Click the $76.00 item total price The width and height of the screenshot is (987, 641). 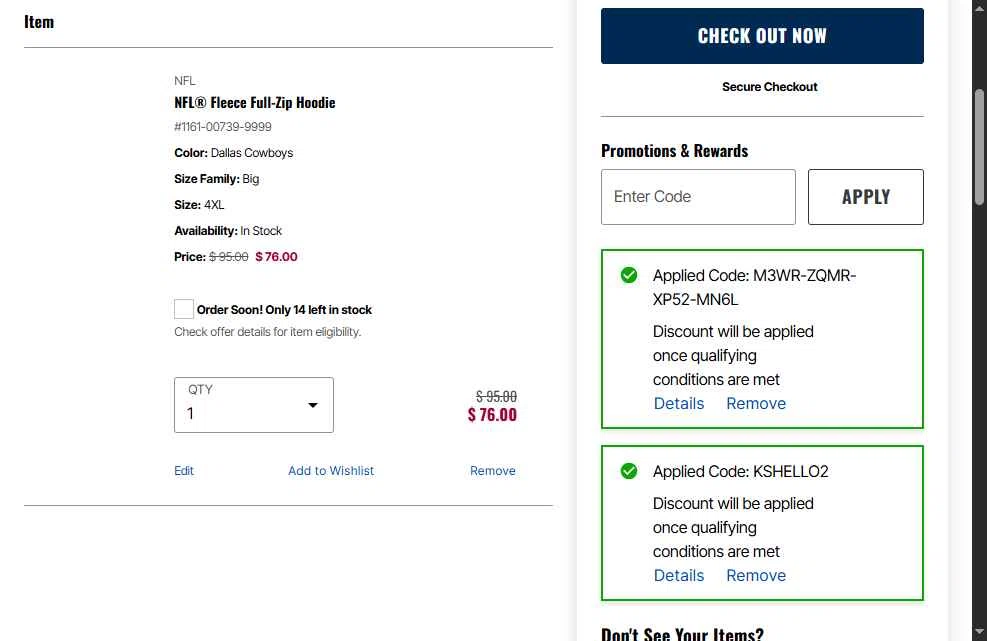(x=492, y=415)
